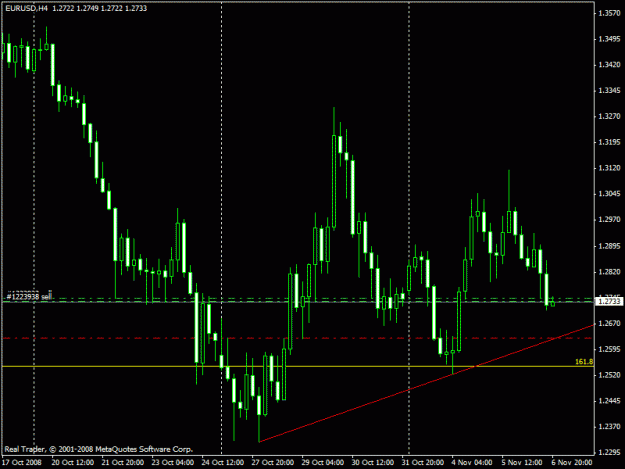Click the 1.3195 price axis label
The width and height of the screenshot is (625, 469).
pos(609,142)
